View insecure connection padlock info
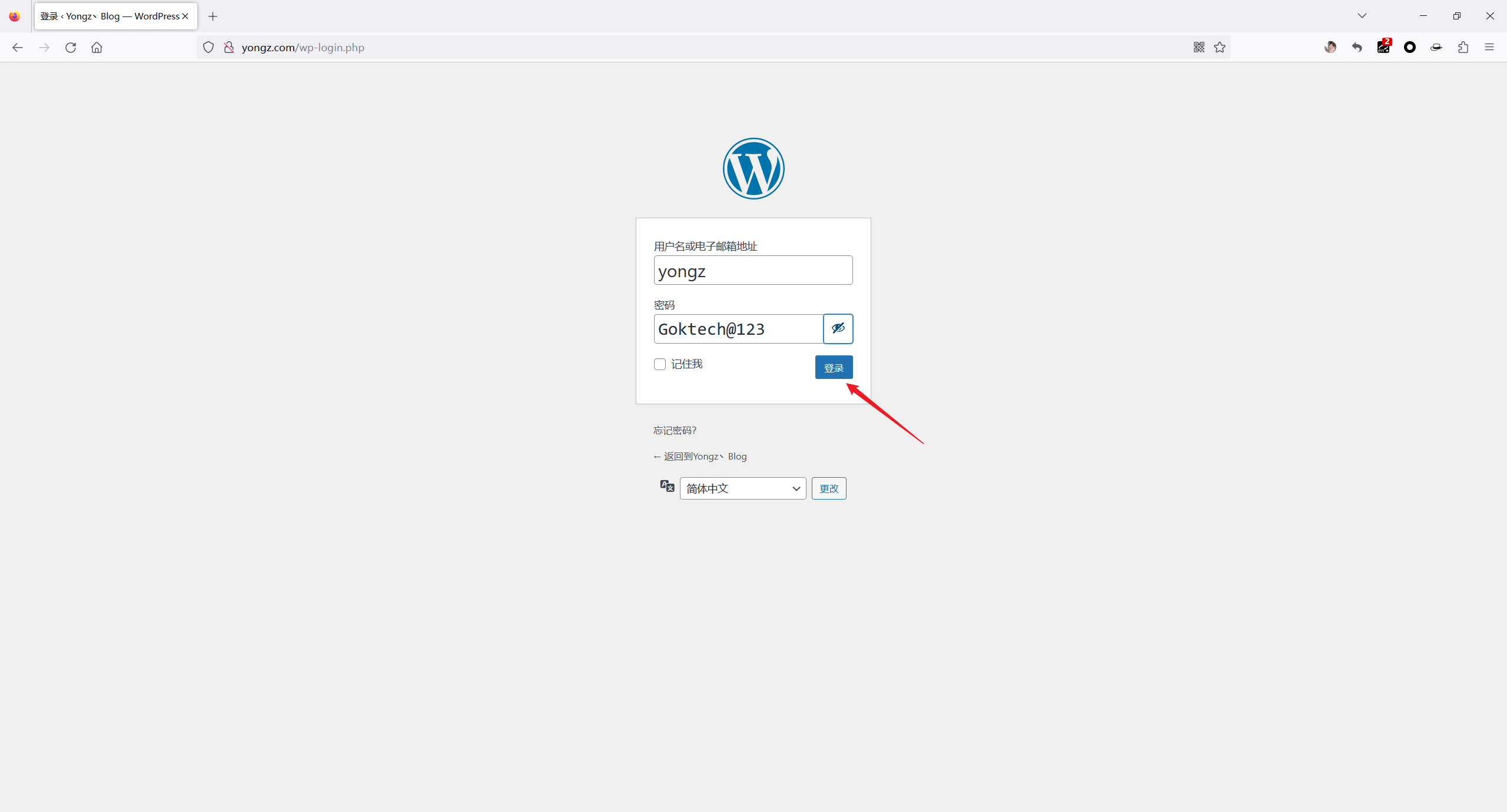 [x=229, y=48]
